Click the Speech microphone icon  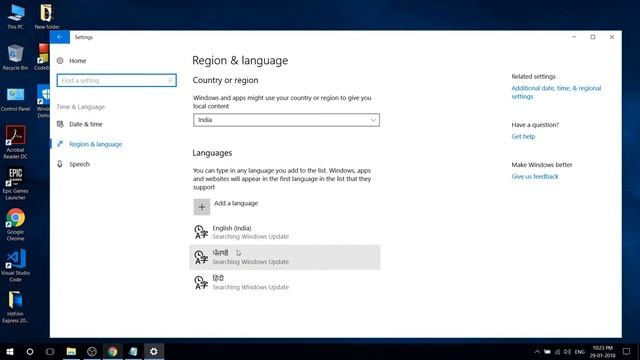click(60, 164)
